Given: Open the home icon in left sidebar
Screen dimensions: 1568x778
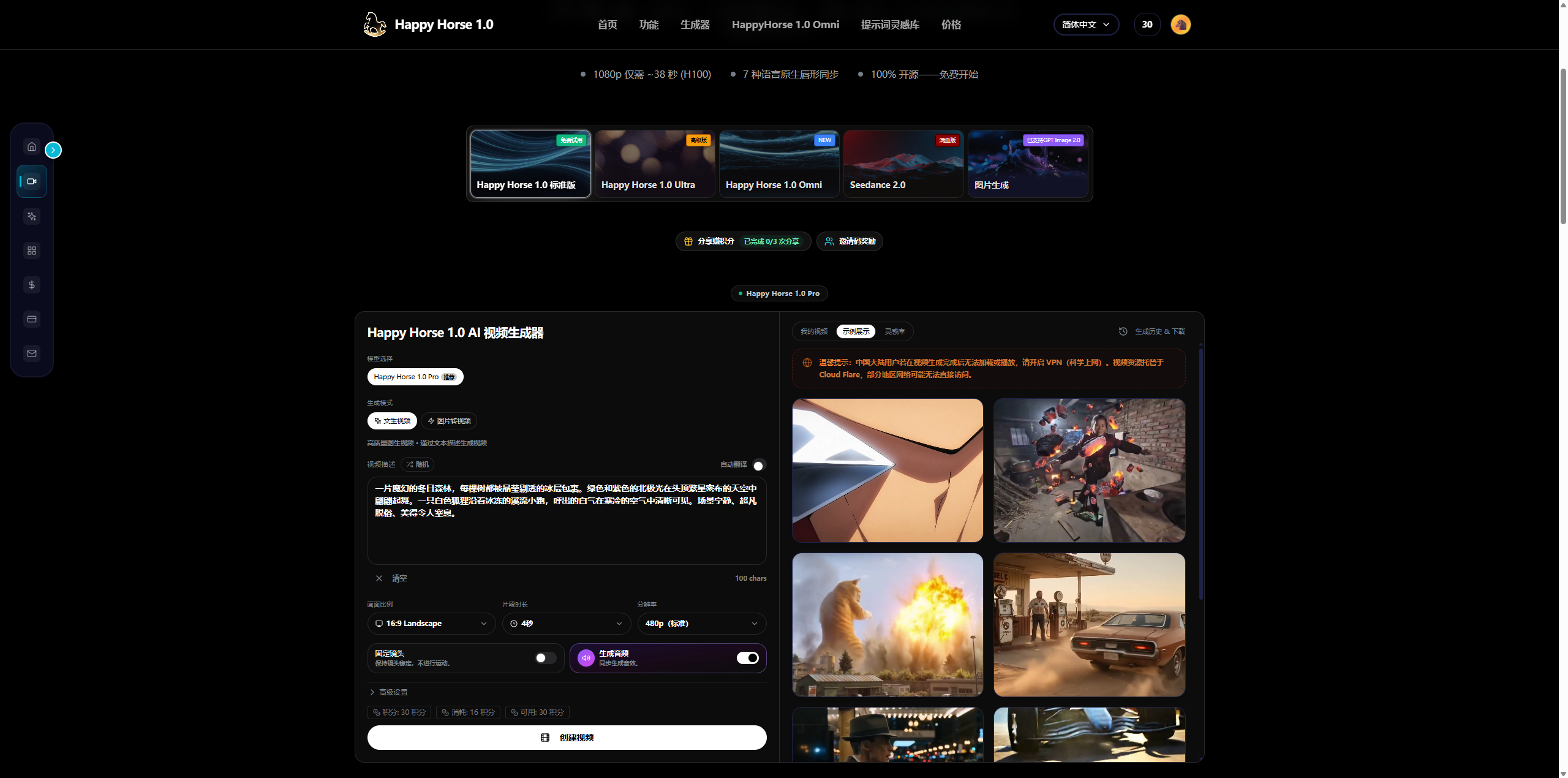Looking at the screenshot, I should pos(32,146).
